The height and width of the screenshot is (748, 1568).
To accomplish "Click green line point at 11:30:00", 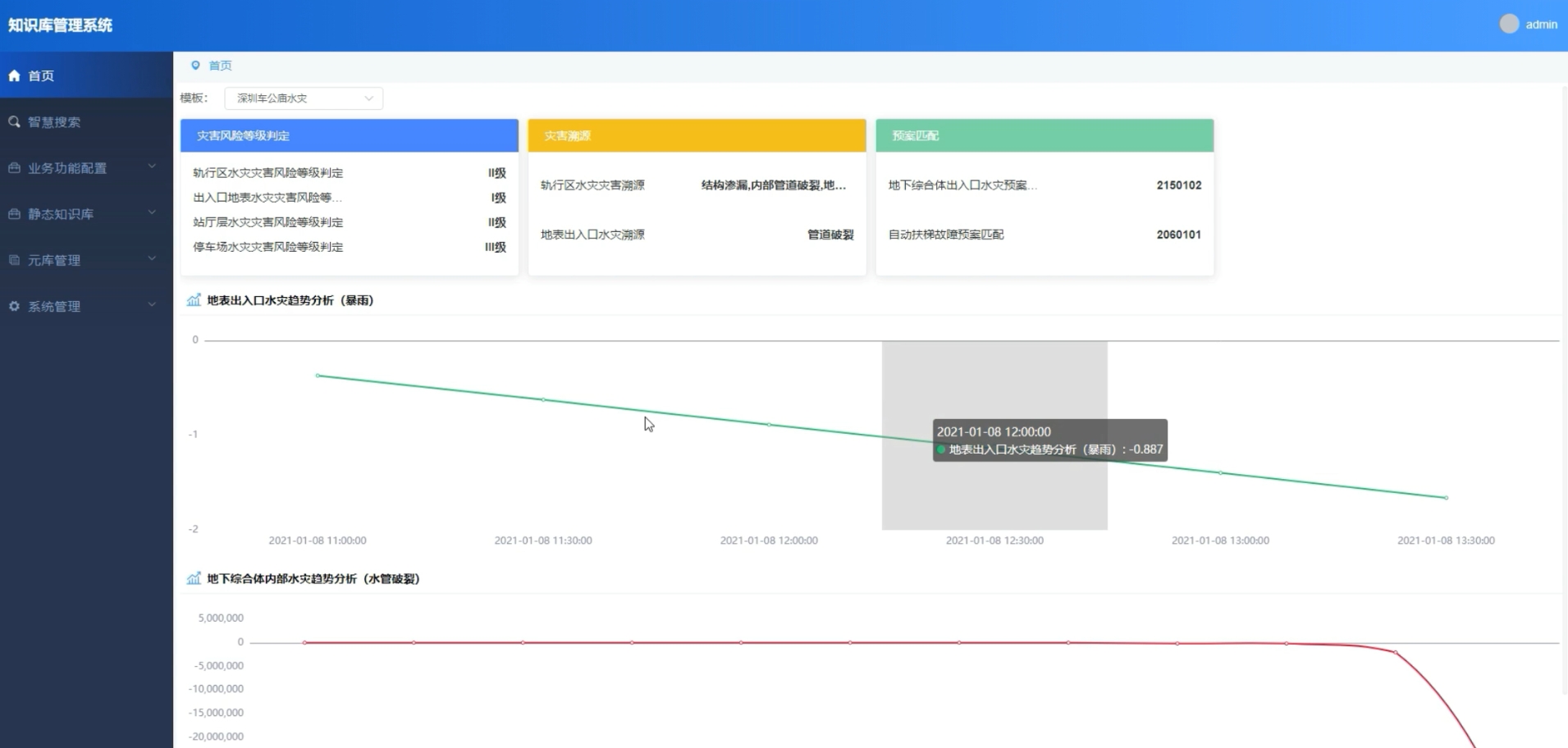I will (543, 399).
